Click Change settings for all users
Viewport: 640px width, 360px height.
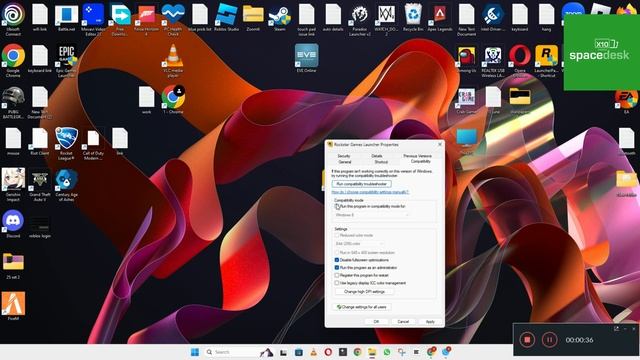tap(362, 307)
